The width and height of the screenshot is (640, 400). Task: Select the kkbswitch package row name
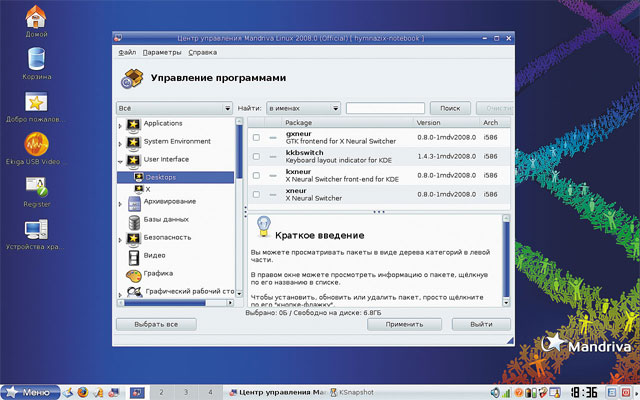coord(304,153)
